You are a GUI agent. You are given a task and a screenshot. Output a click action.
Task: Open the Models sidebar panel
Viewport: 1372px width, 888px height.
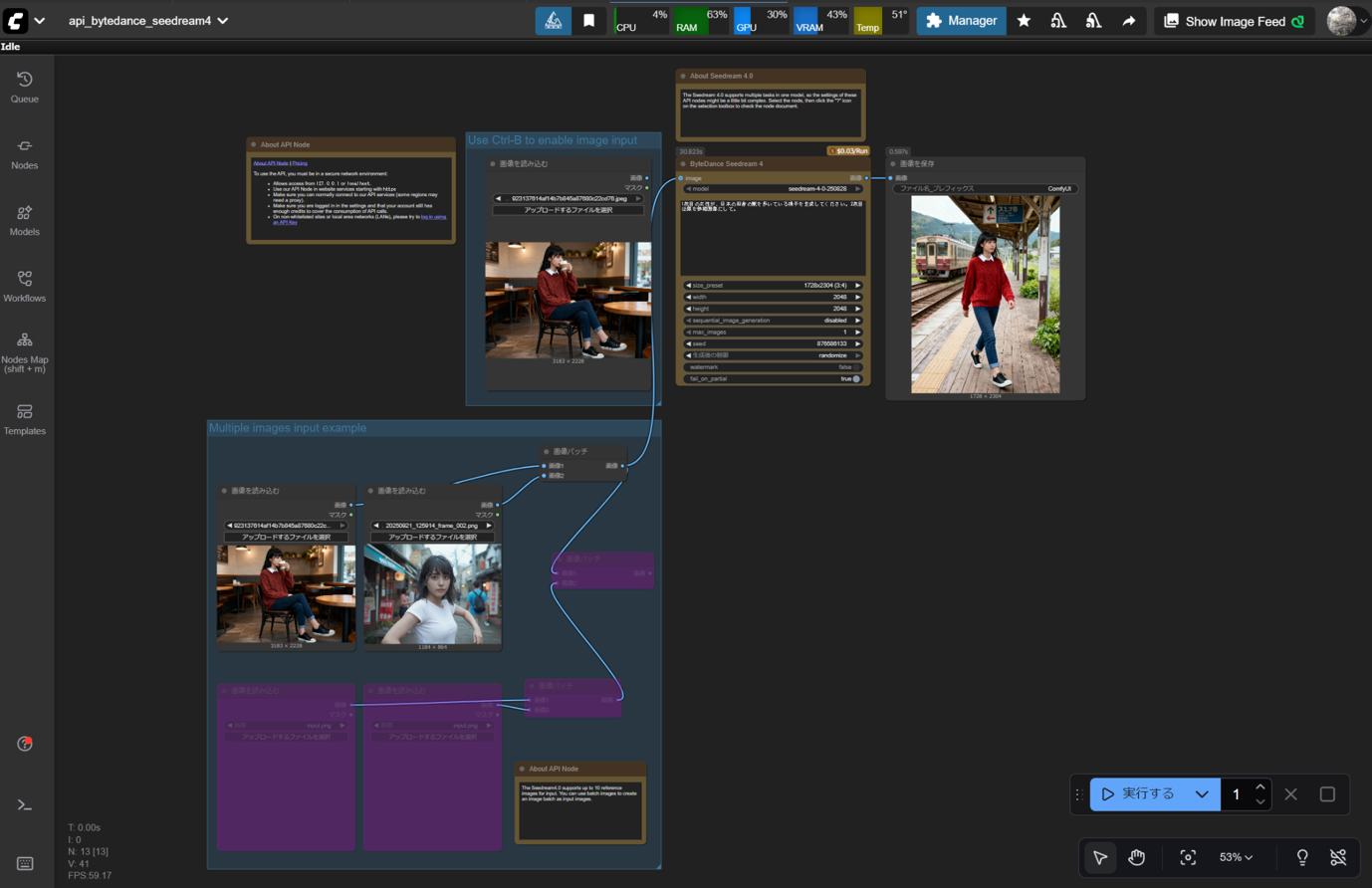coord(25,221)
